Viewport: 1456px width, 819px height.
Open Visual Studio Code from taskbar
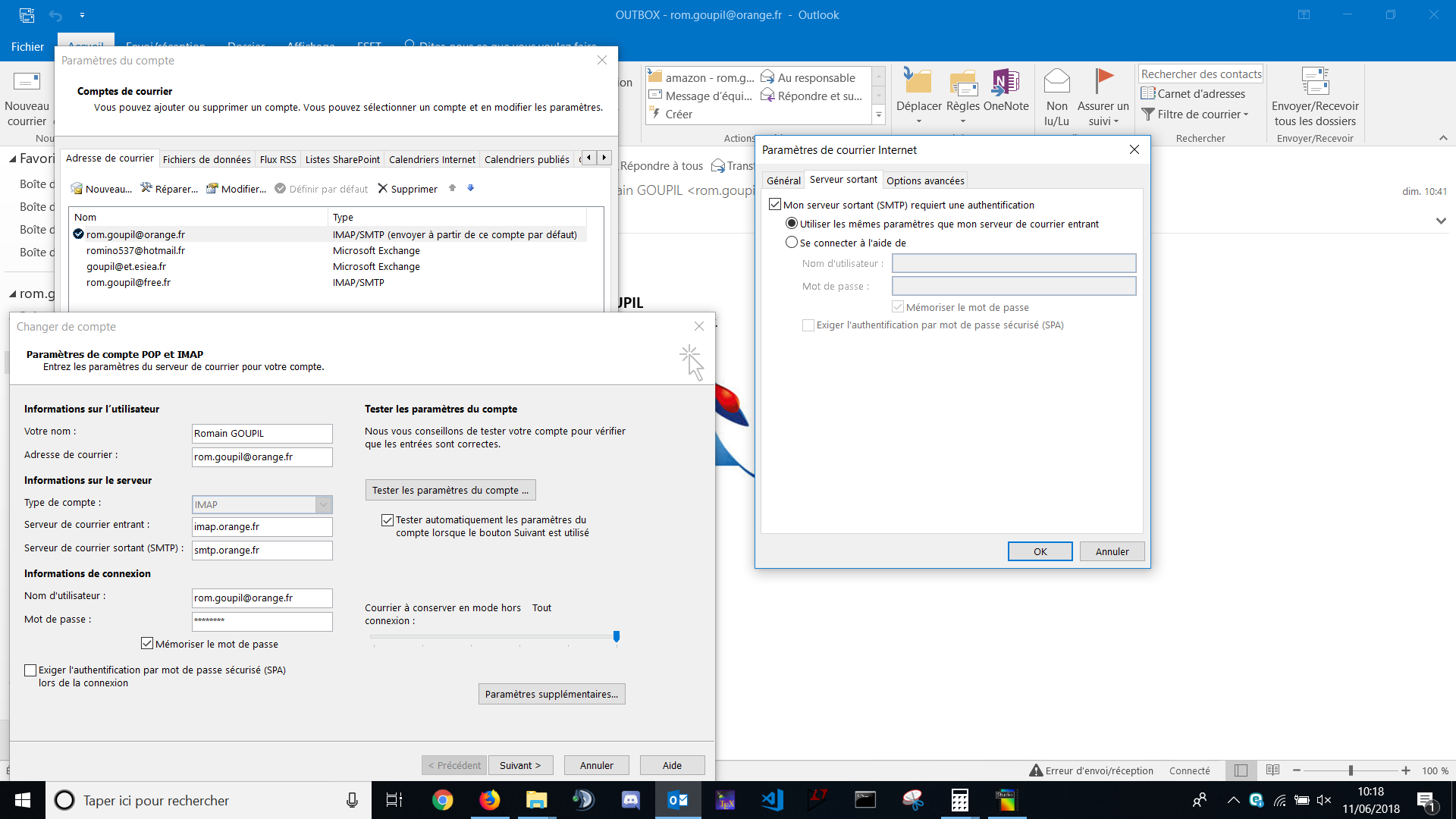click(772, 800)
